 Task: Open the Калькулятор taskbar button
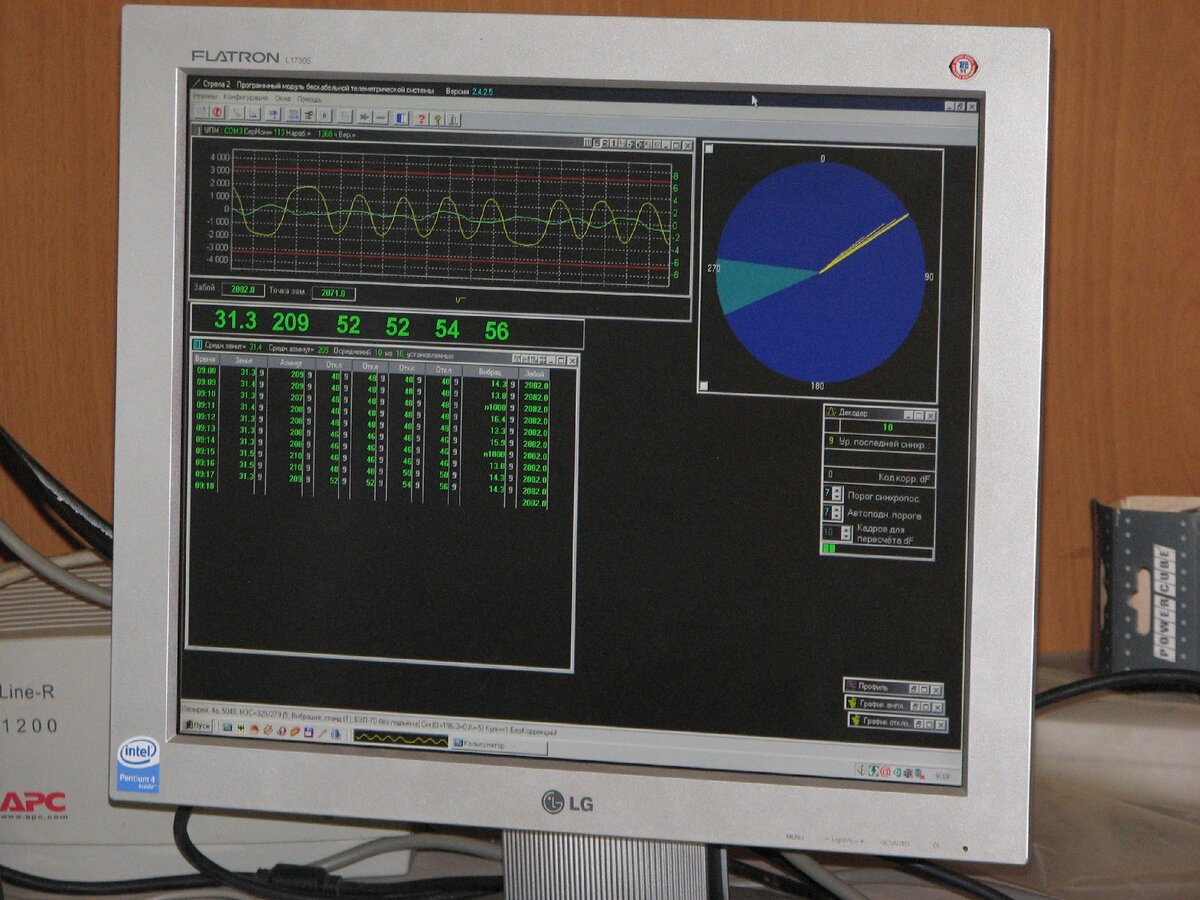[x=500, y=745]
